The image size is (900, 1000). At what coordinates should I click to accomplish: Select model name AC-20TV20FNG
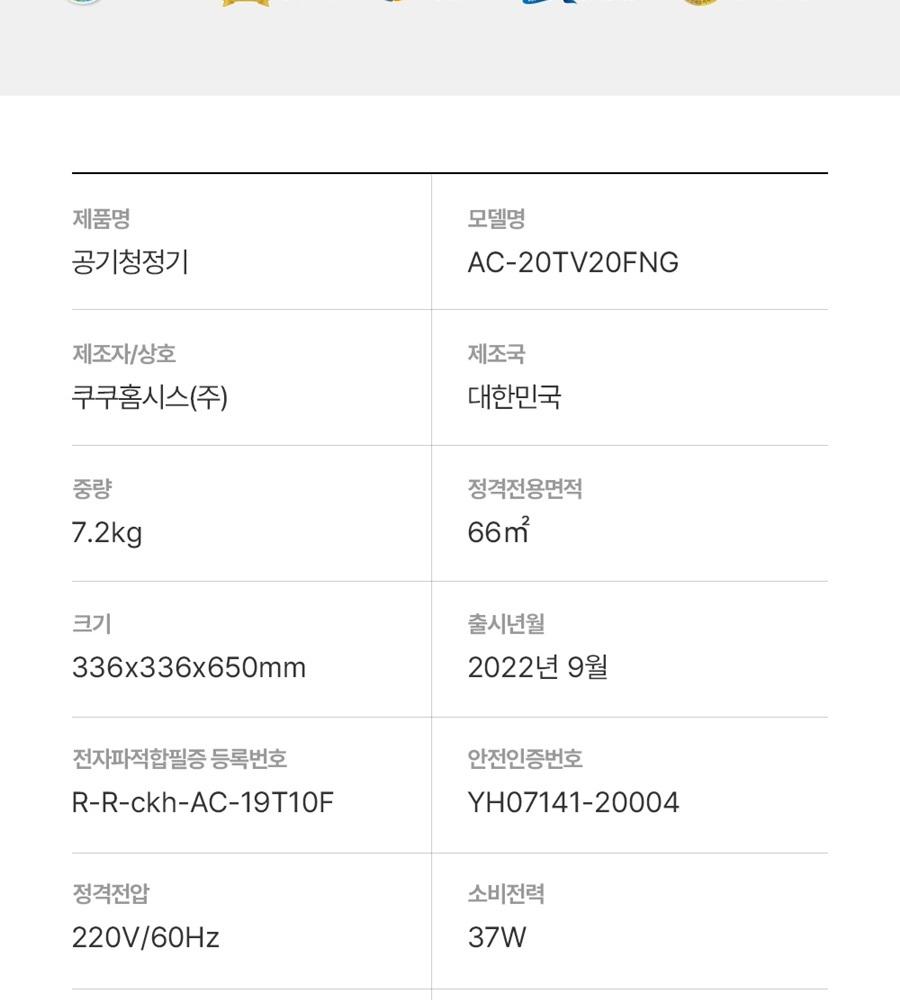573,262
